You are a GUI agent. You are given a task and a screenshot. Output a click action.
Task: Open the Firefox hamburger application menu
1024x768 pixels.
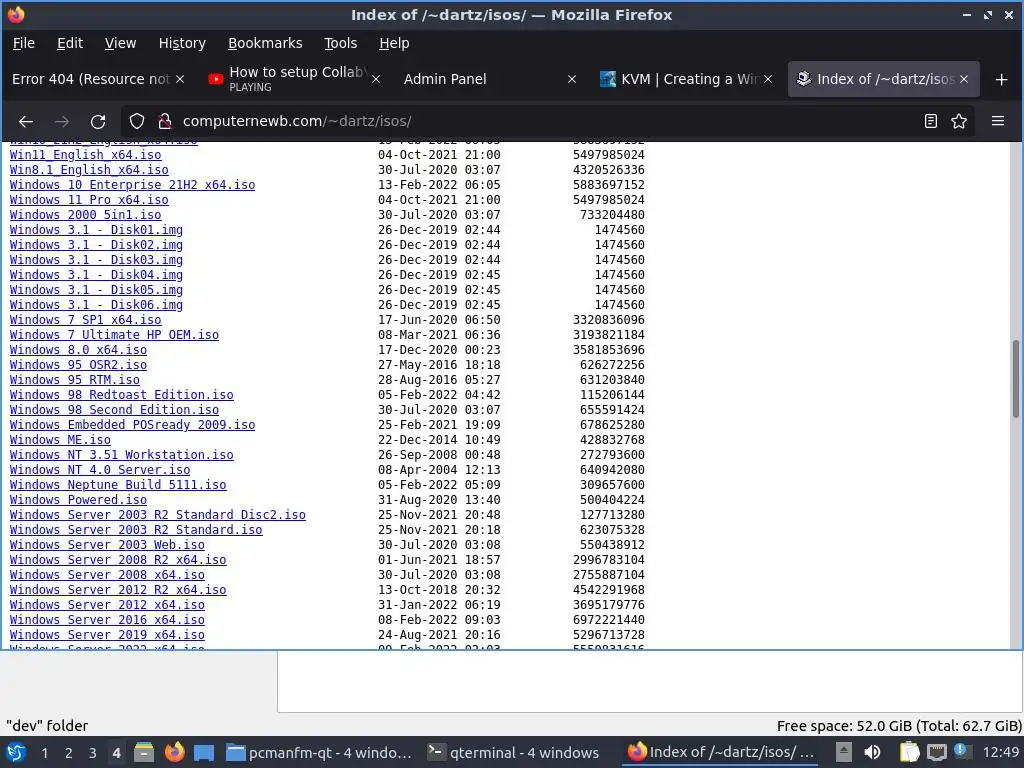click(x=998, y=121)
